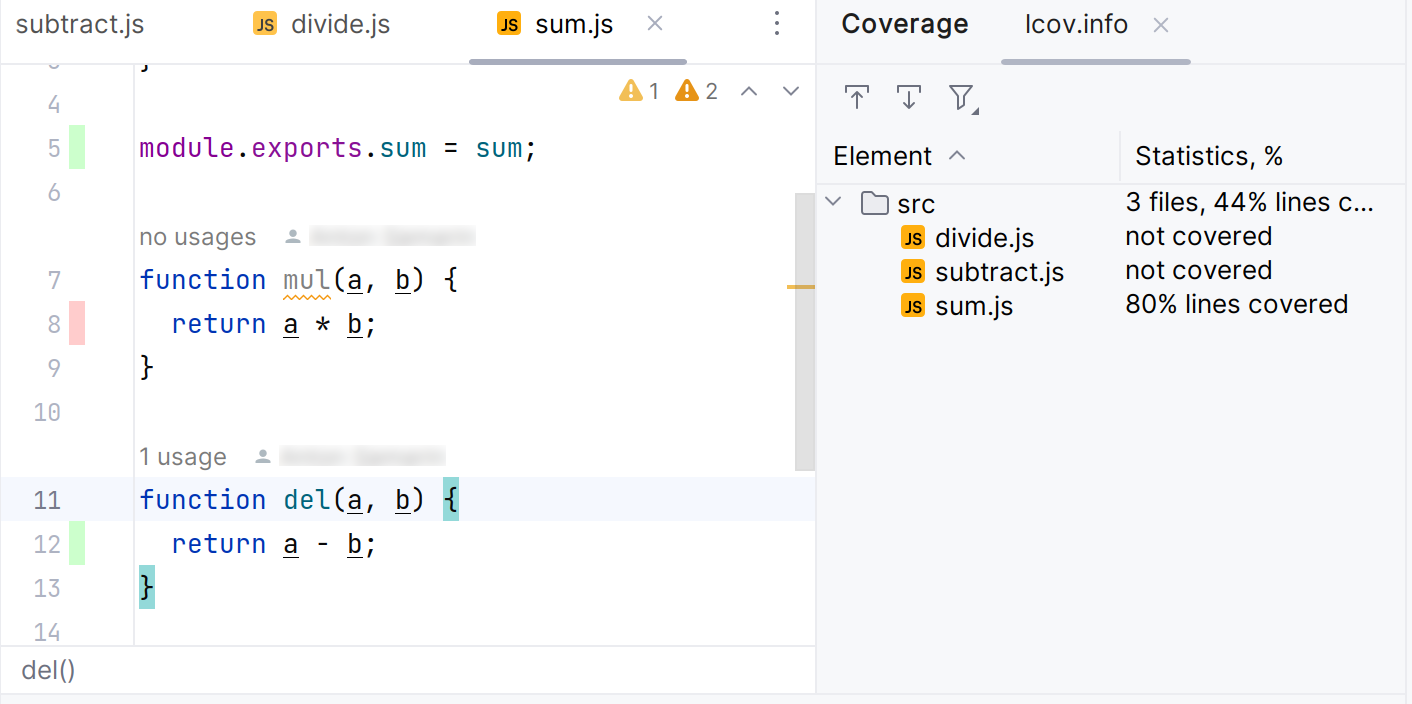Viewport: 1412px width, 704px height.
Task: Close the sum.js editor tab
Action: pyautogui.click(x=654, y=23)
